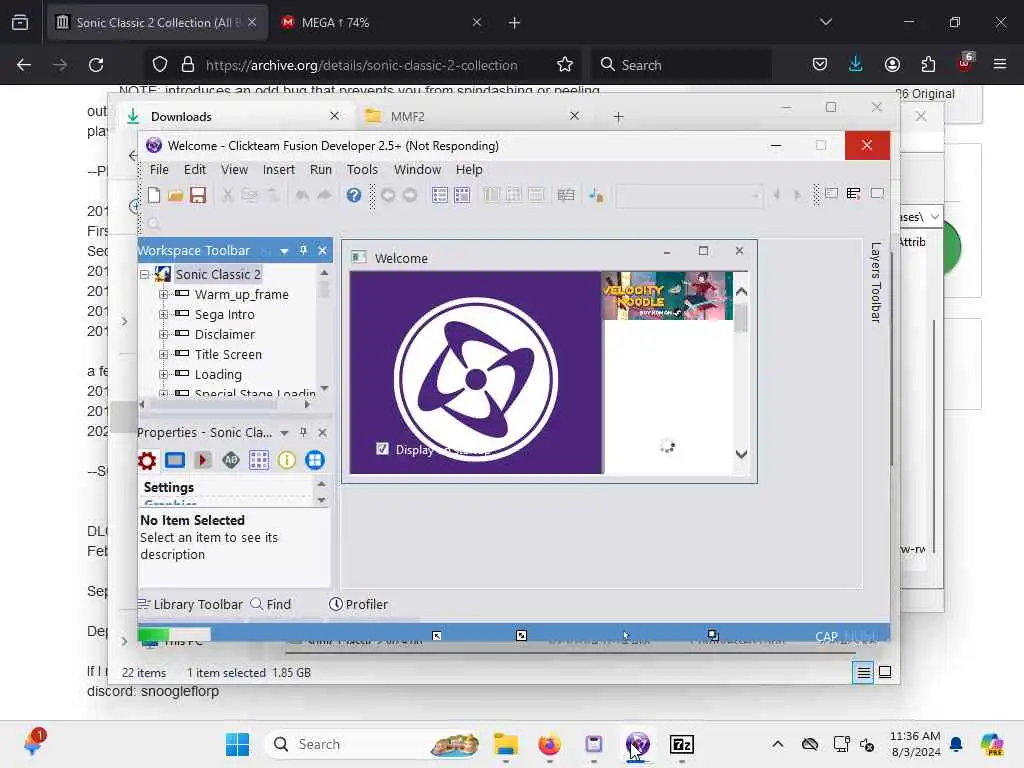This screenshot has width=1024, height=768.
Task: Add a new tab in File Explorer
Action: click(x=618, y=117)
